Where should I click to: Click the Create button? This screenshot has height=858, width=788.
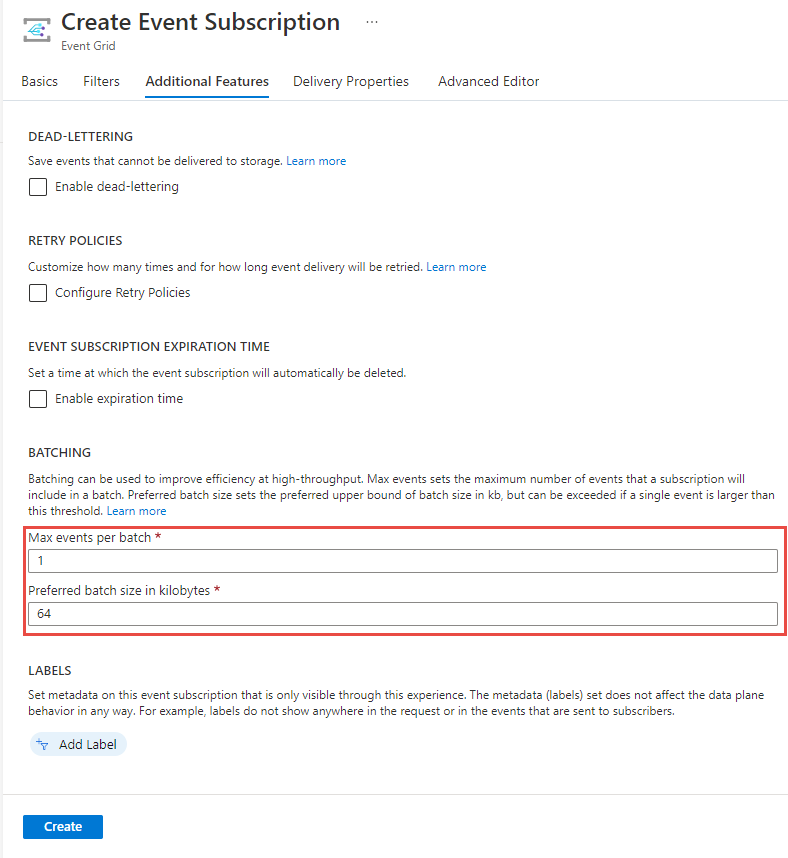(x=62, y=826)
